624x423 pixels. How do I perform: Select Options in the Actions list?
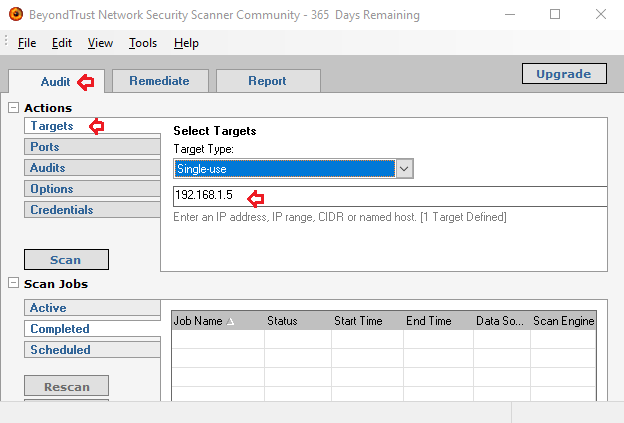(x=92, y=189)
